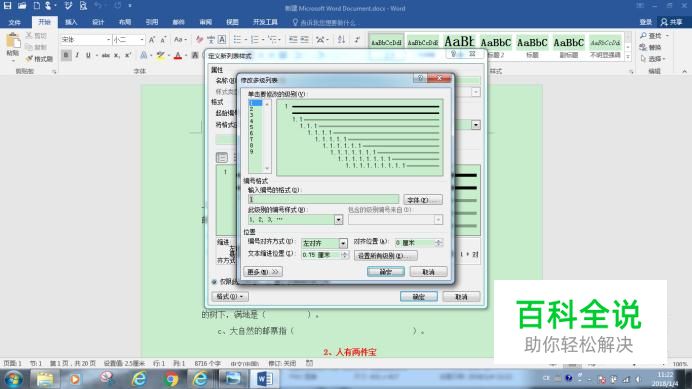The width and height of the screenshot is (692, 389).
Task: Switch to the 插入 tab
Action: pos(71,22)
